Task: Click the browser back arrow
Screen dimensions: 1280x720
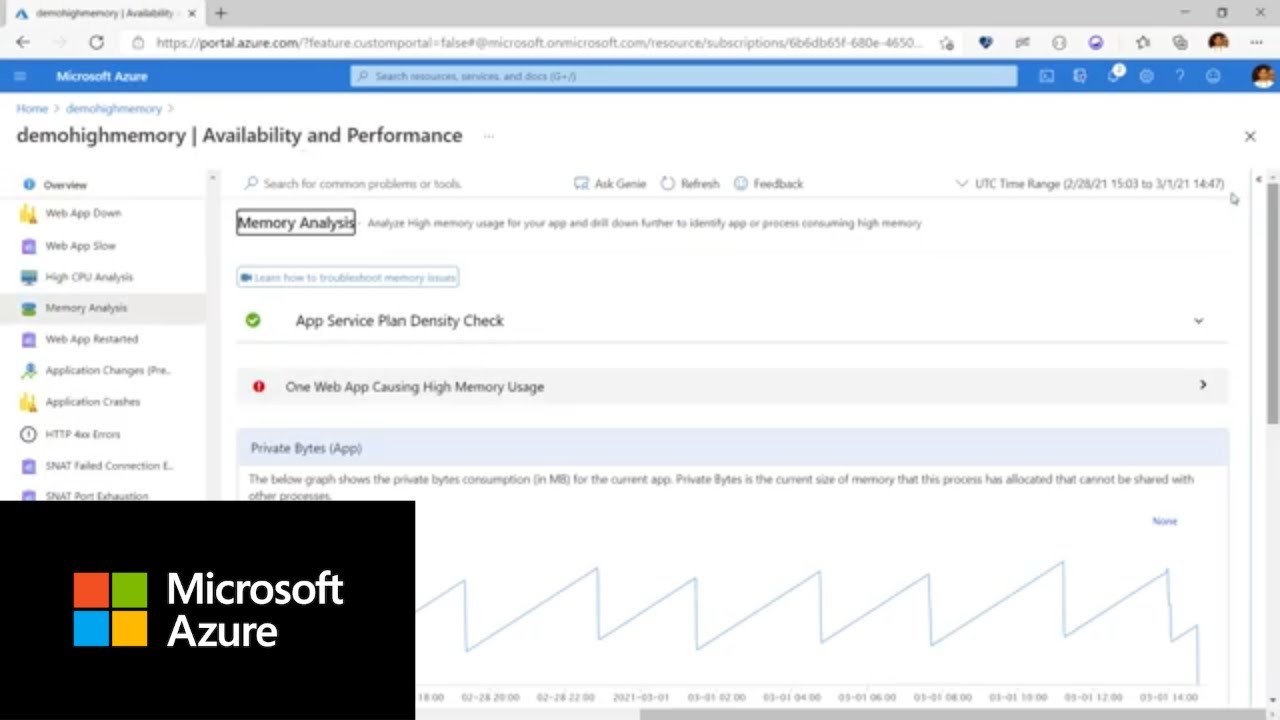Action: (x=23, y=42)
